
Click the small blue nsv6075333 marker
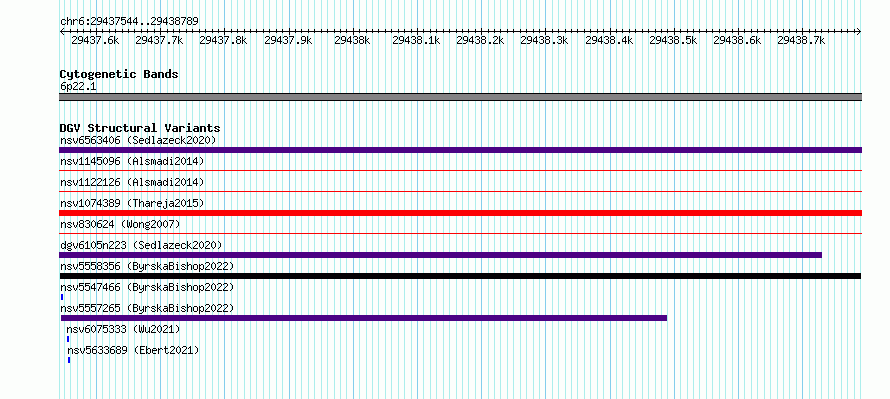point(68,339)
